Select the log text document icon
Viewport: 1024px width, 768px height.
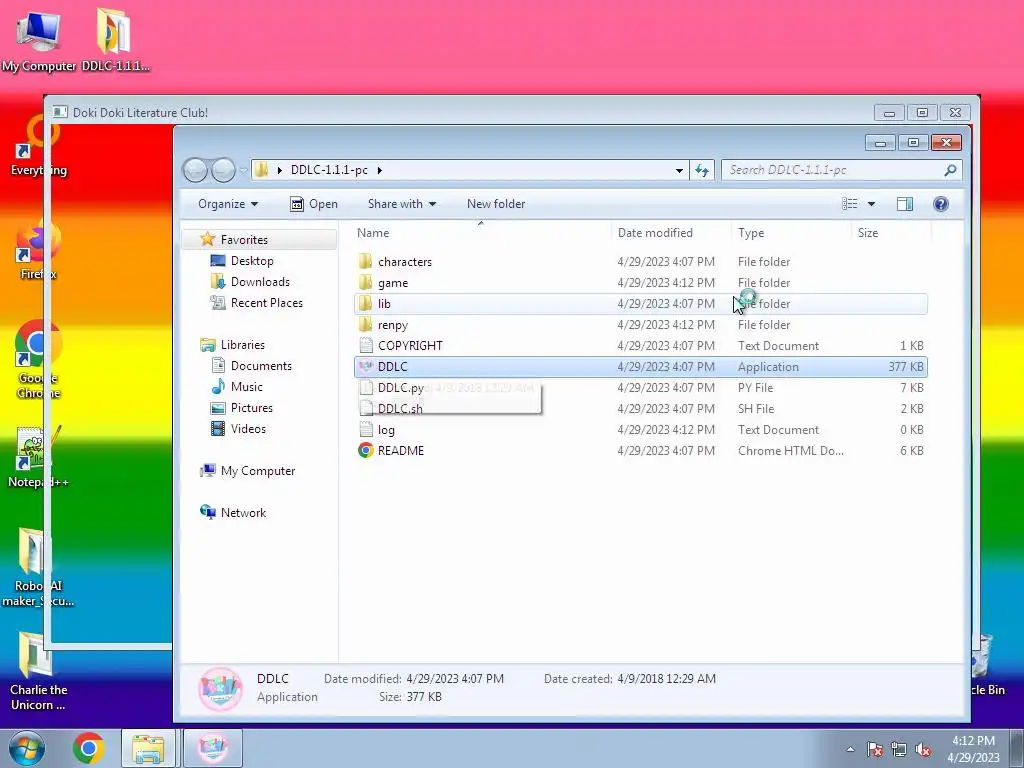coord(366,430)
